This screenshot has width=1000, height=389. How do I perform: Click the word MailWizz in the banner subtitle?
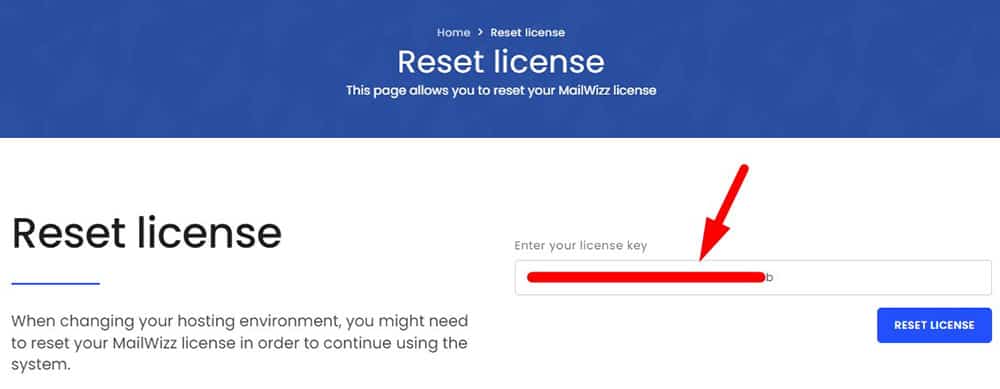coord(578,91)
